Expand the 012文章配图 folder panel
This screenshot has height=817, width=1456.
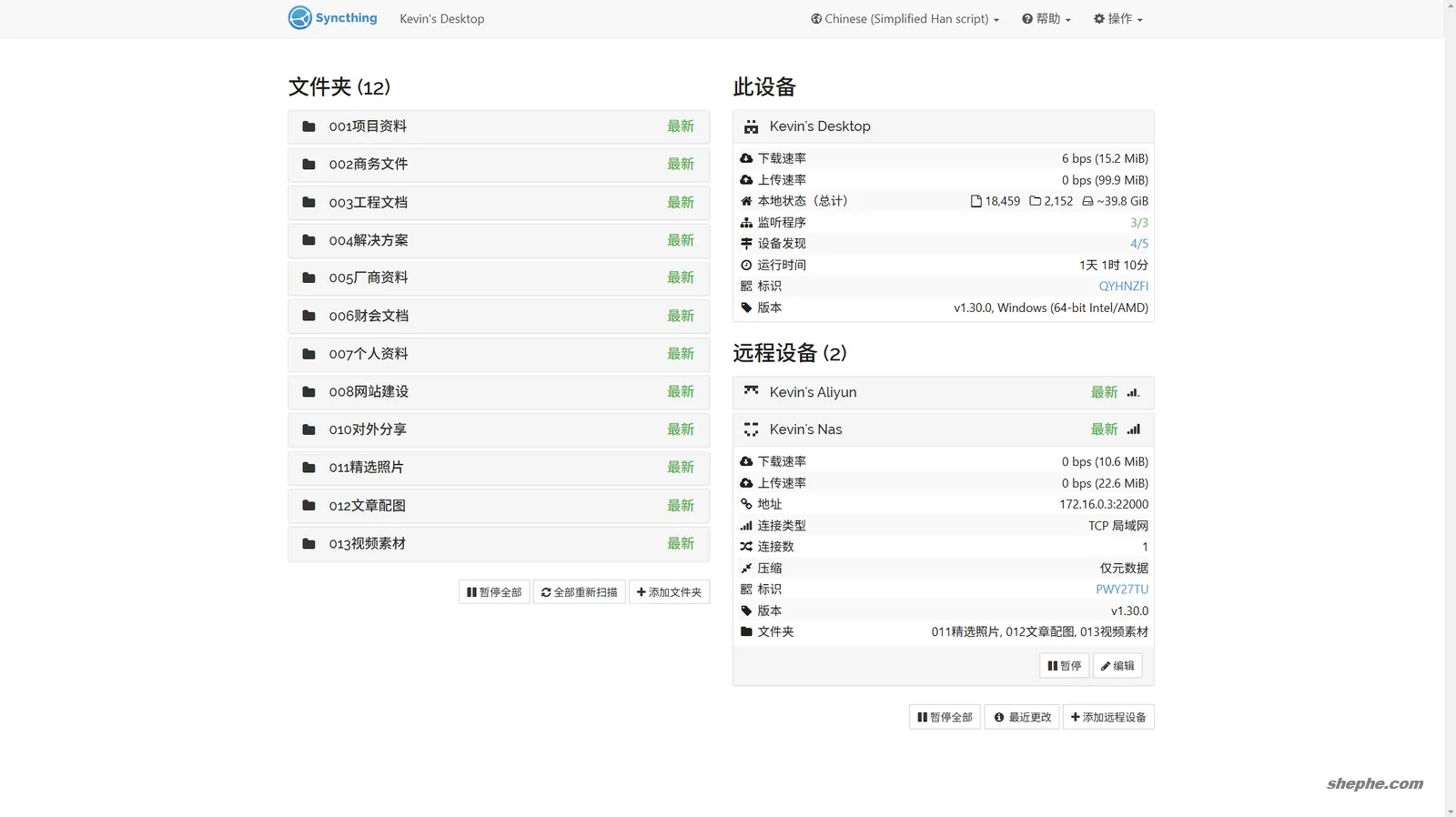[499, 506]
